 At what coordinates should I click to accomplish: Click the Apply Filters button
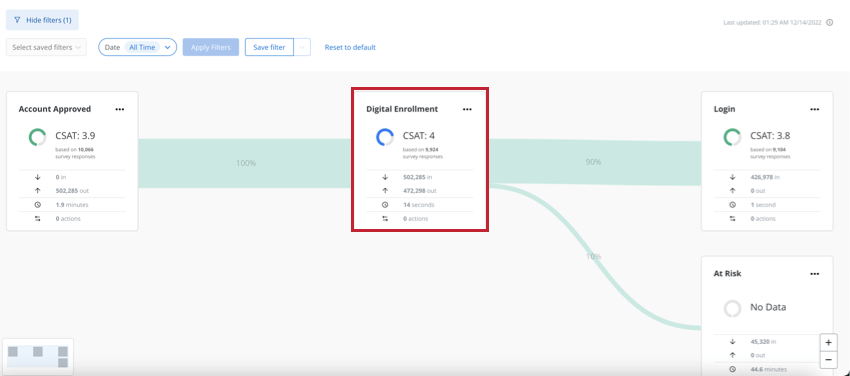(x=211, y=47)
